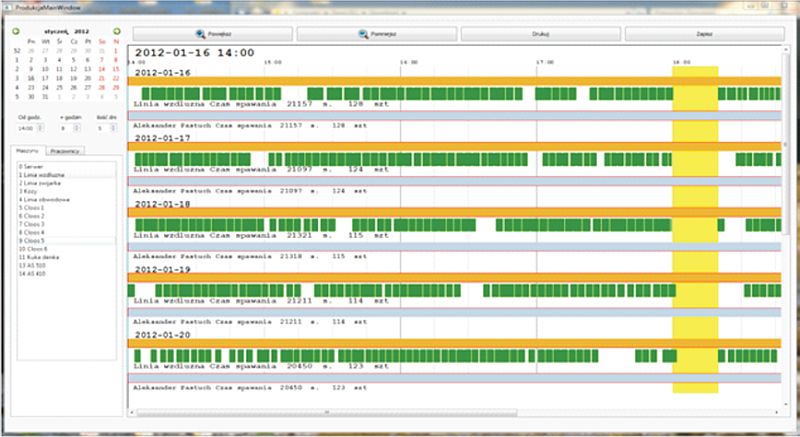Adjust the '+ godzin' hours spinner
The image size is (800, 437).
76,128
